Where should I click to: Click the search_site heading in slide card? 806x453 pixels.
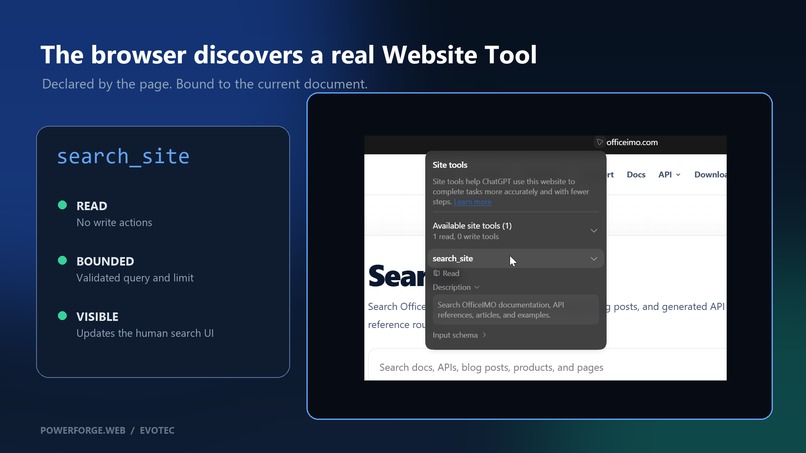123,156
